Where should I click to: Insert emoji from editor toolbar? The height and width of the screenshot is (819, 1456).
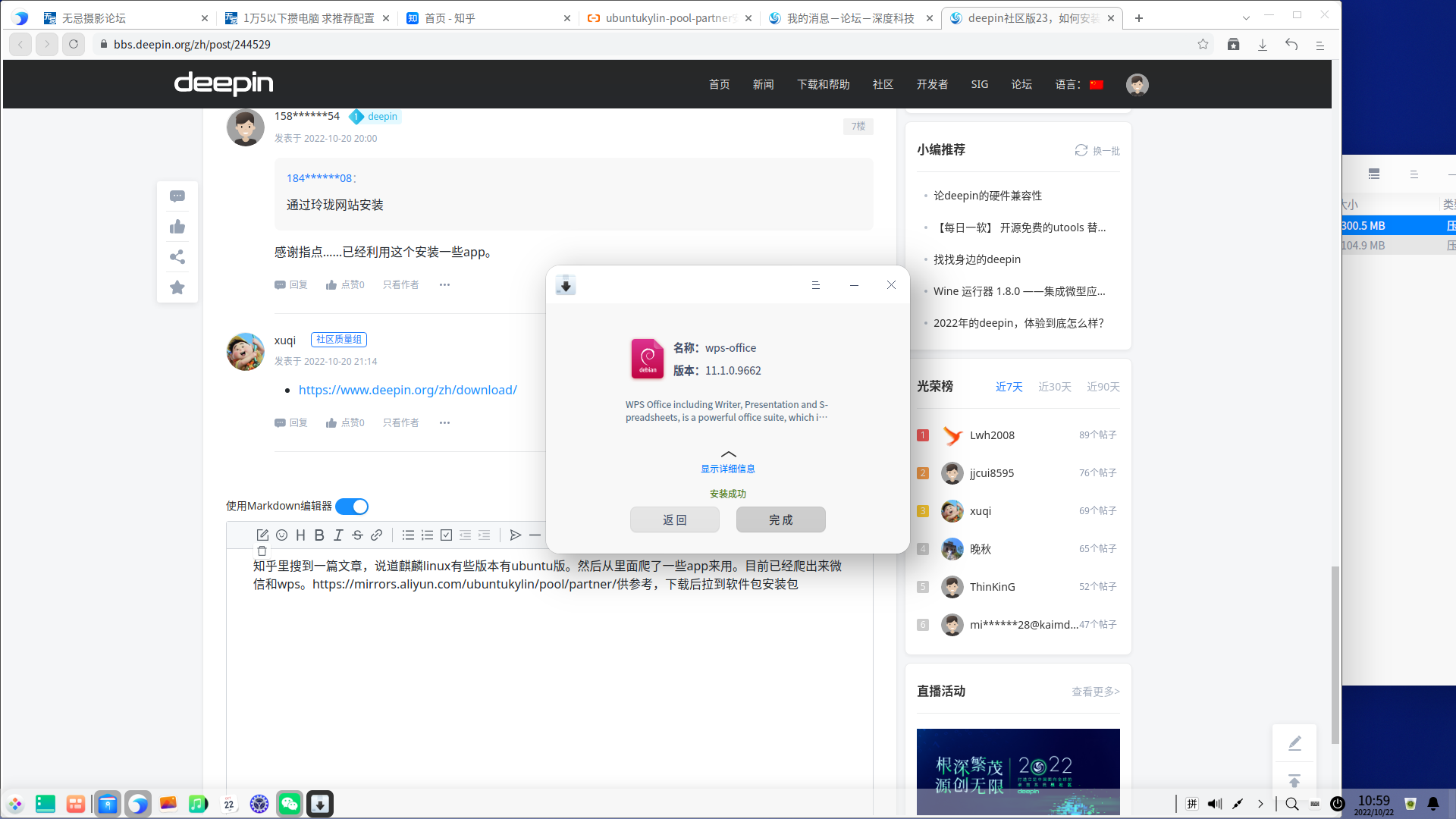click(x=281, y=535)
